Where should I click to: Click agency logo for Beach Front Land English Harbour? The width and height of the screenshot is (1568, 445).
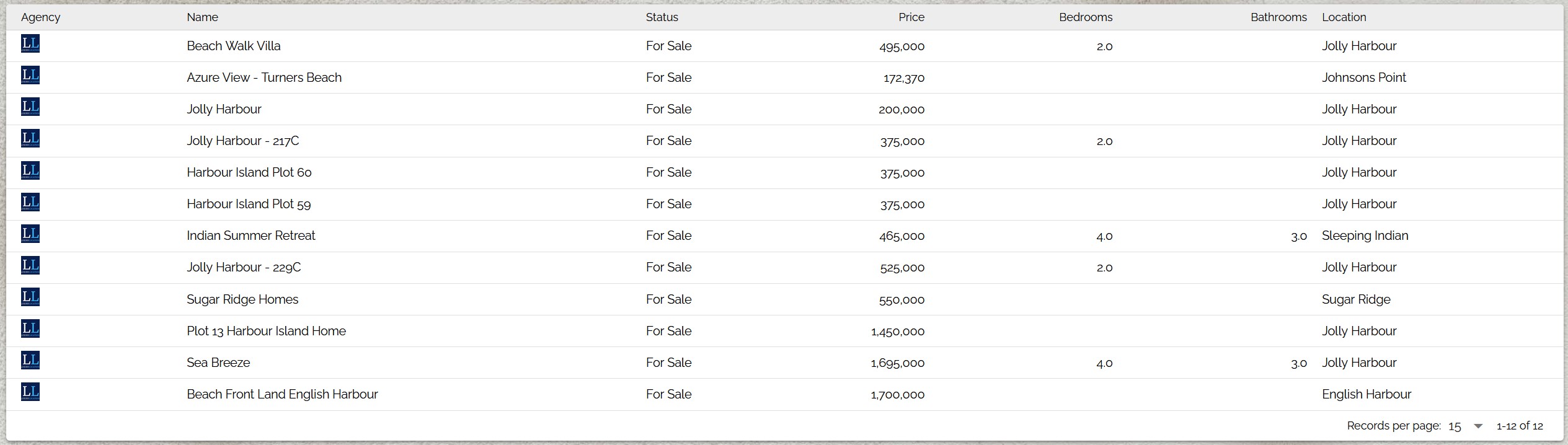30,392
